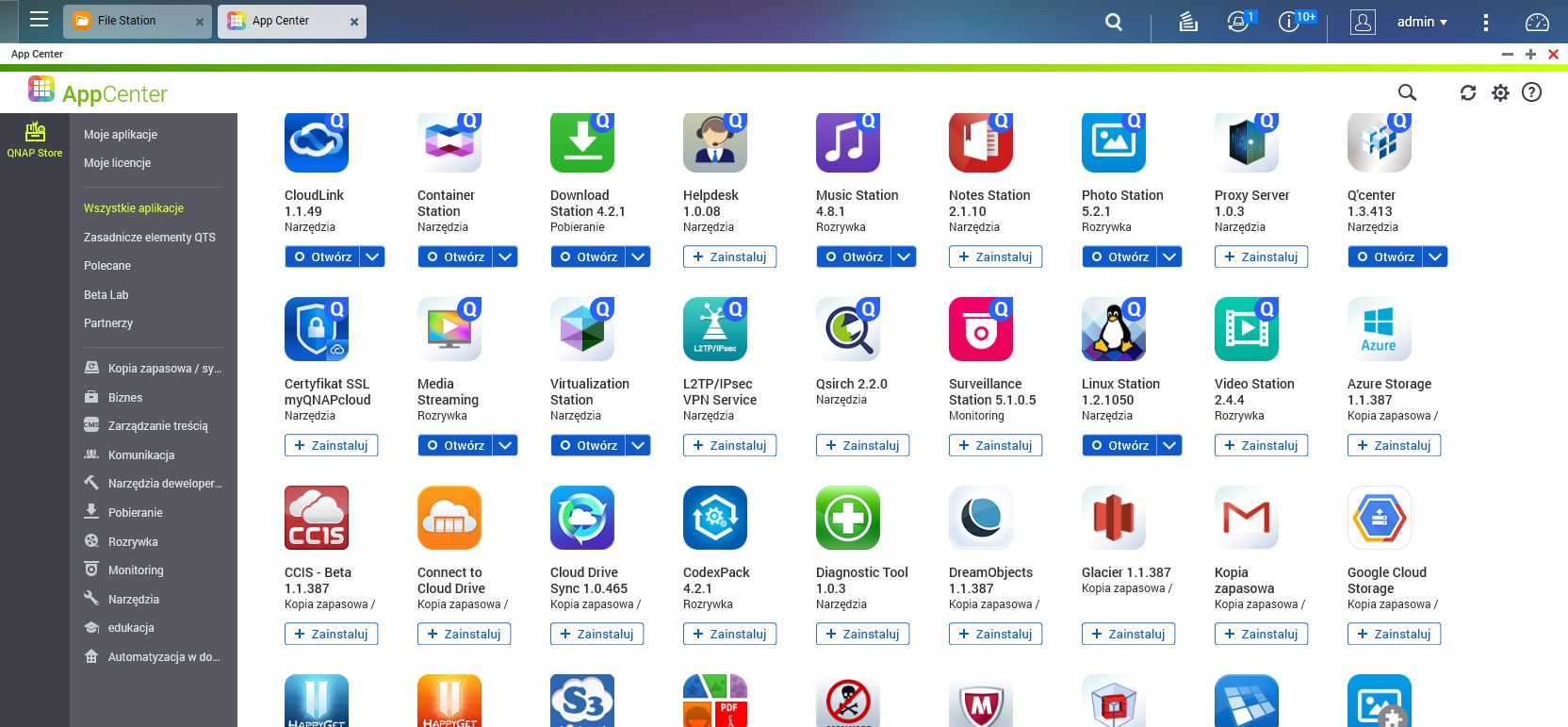The image size is (1568, 727).
Task: Click the CloudLink app icon
Action: tap(317, 141)
